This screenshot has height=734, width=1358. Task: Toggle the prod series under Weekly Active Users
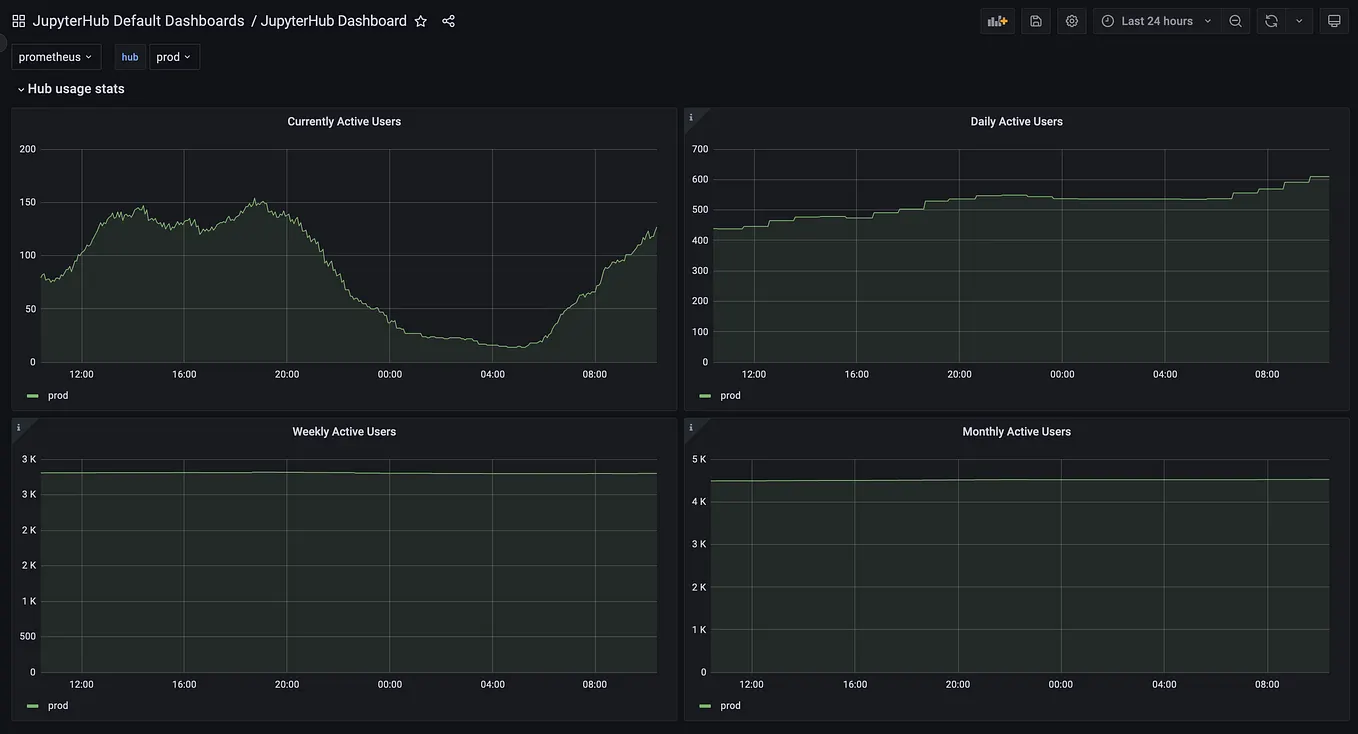point(57,705)
